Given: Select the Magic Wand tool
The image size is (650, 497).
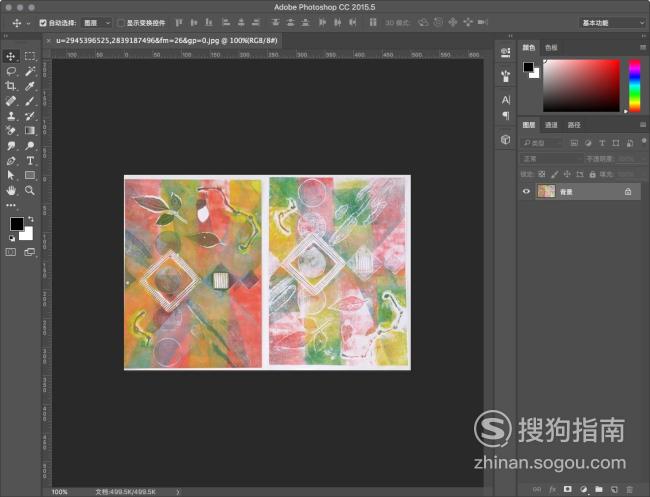Looking at the screenshot, I should (29, 71).
